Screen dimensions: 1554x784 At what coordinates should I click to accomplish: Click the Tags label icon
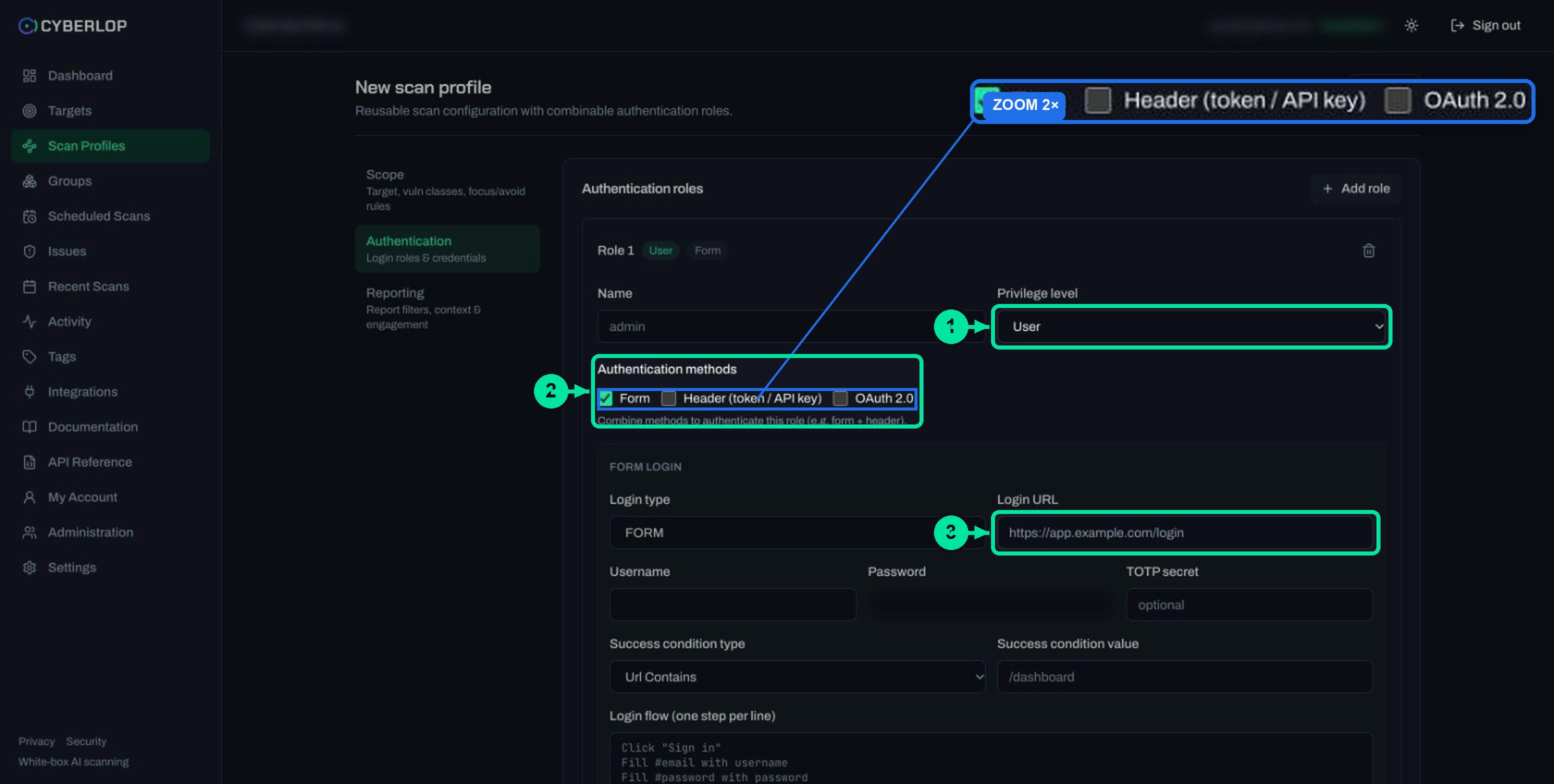(29, 357)
